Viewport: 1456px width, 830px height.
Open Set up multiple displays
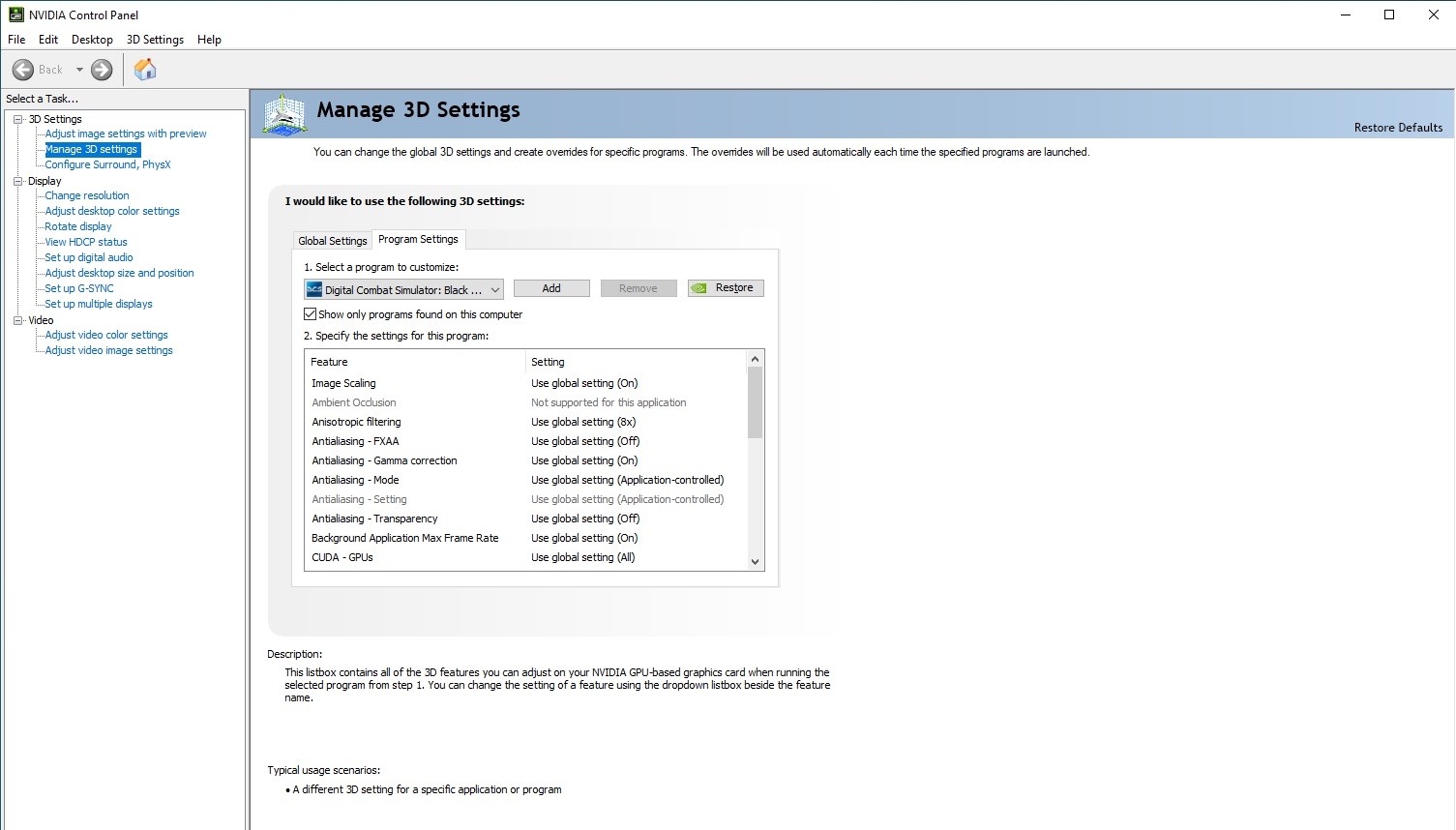click(99, 304)
